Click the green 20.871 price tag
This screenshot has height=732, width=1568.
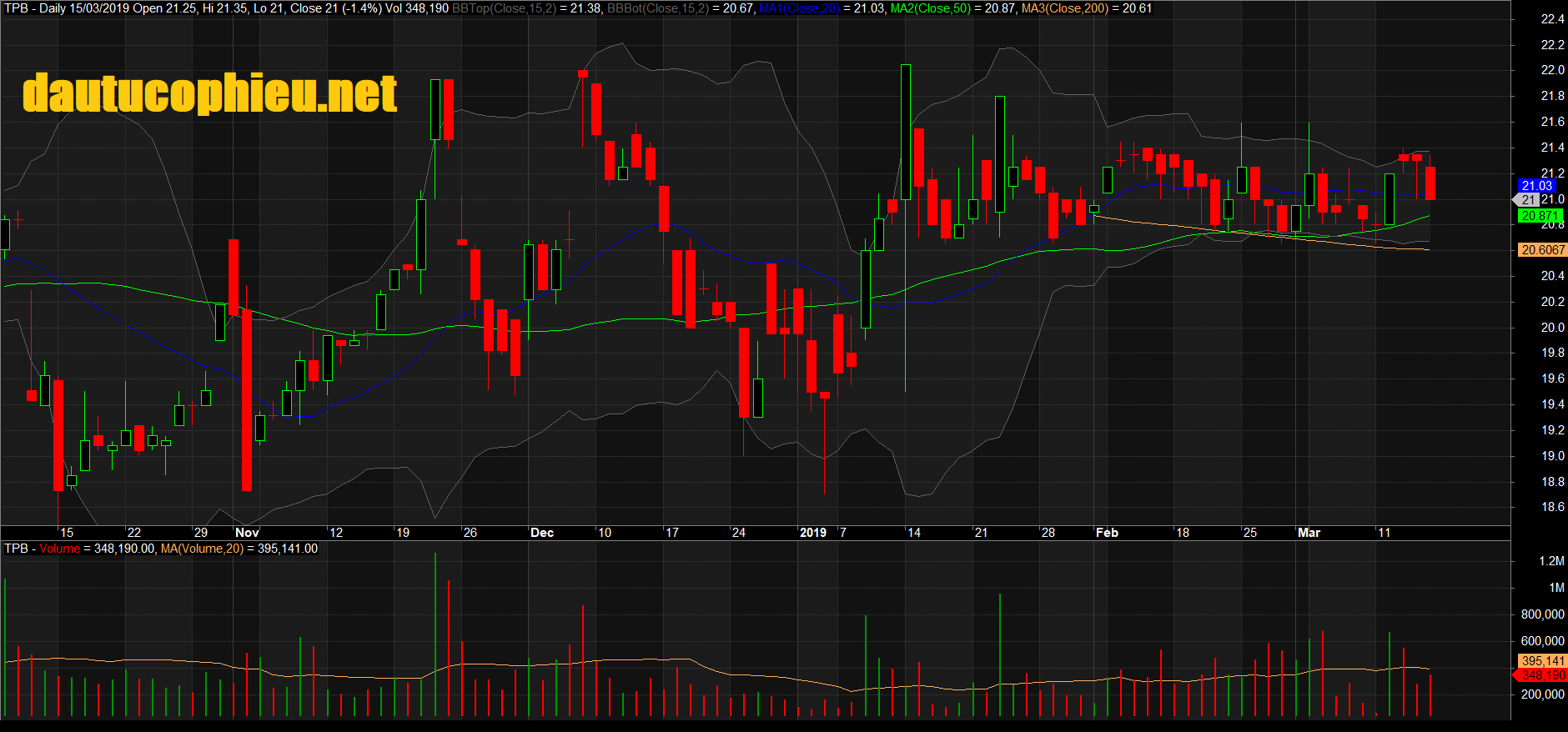(1539, 216)
